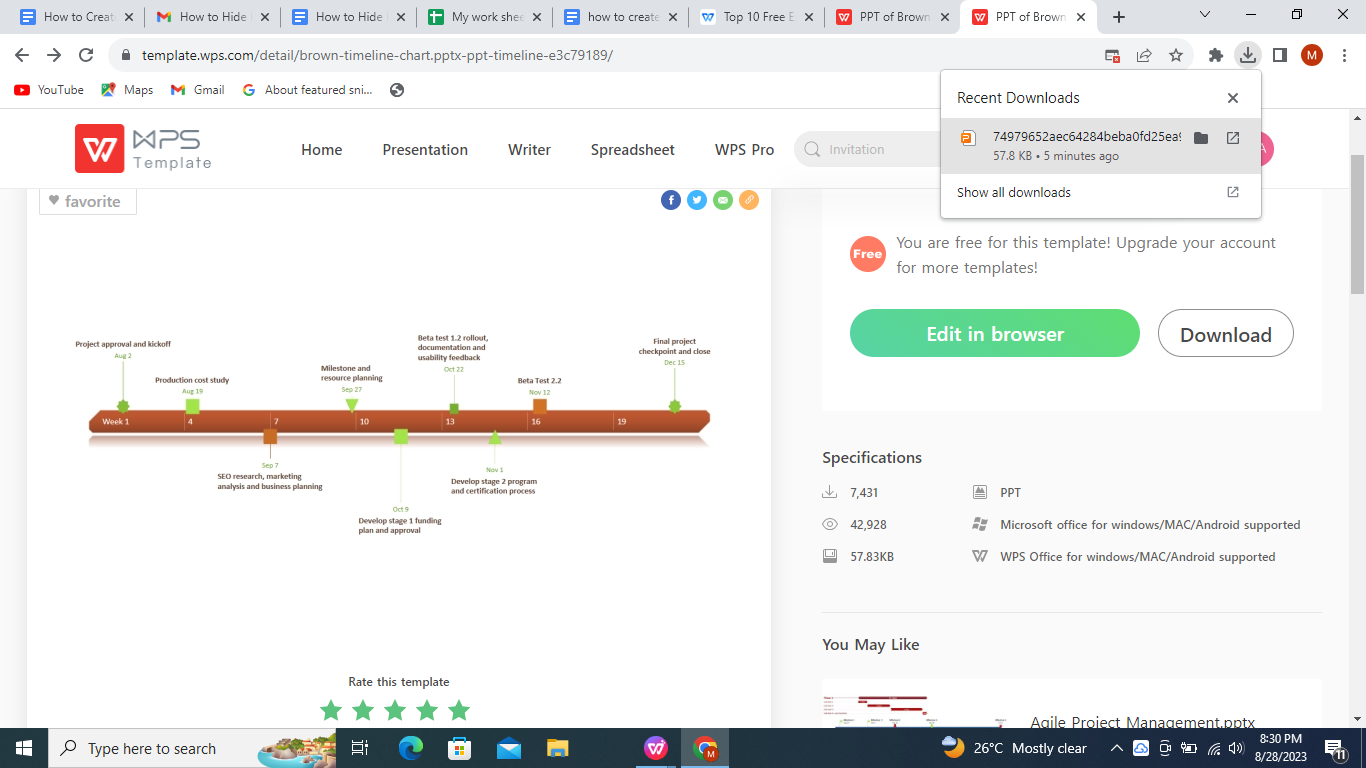Open downloaded file location via folder icon
This screenshot has height=768, width=1366.
pyautogui.click(x=1201, y=138)
